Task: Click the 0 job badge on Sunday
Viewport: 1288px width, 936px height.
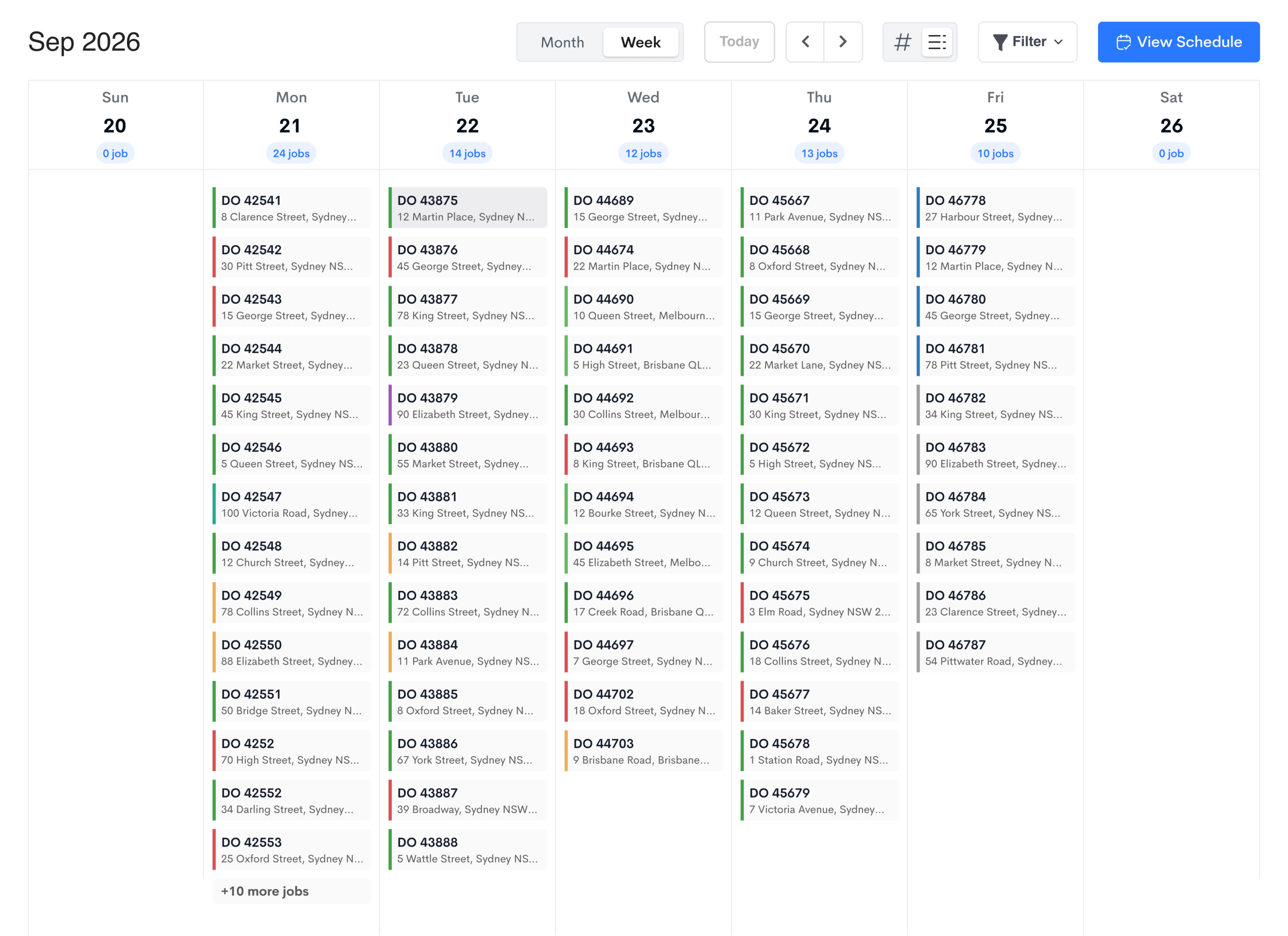Action: (x=115, y=153)
